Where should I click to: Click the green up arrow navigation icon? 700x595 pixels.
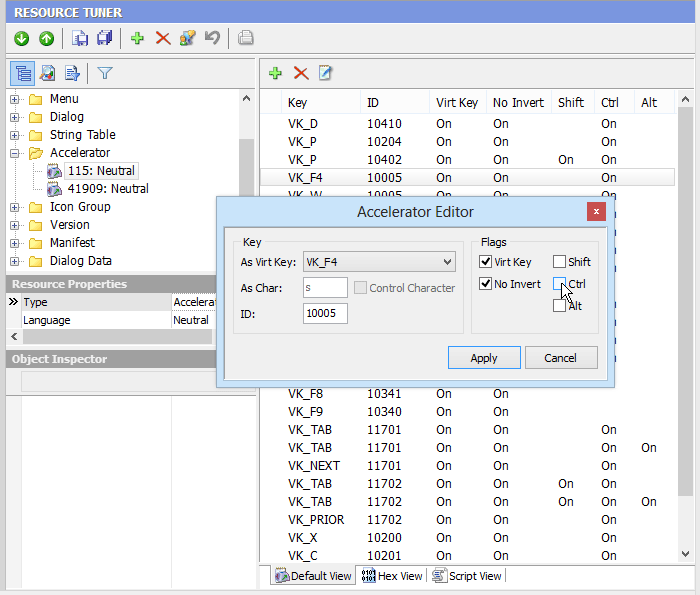coord(46,38)
